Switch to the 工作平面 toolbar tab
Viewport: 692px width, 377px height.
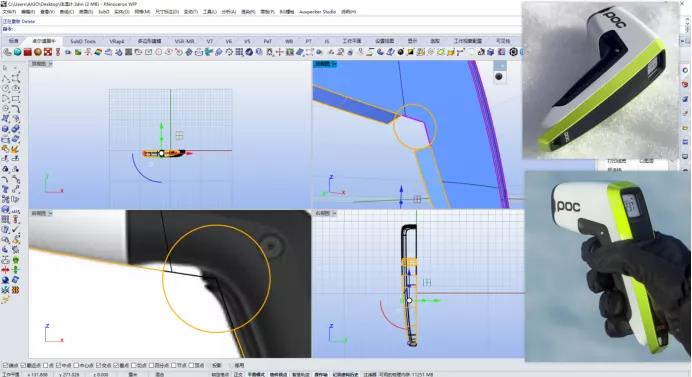[352, 41]
